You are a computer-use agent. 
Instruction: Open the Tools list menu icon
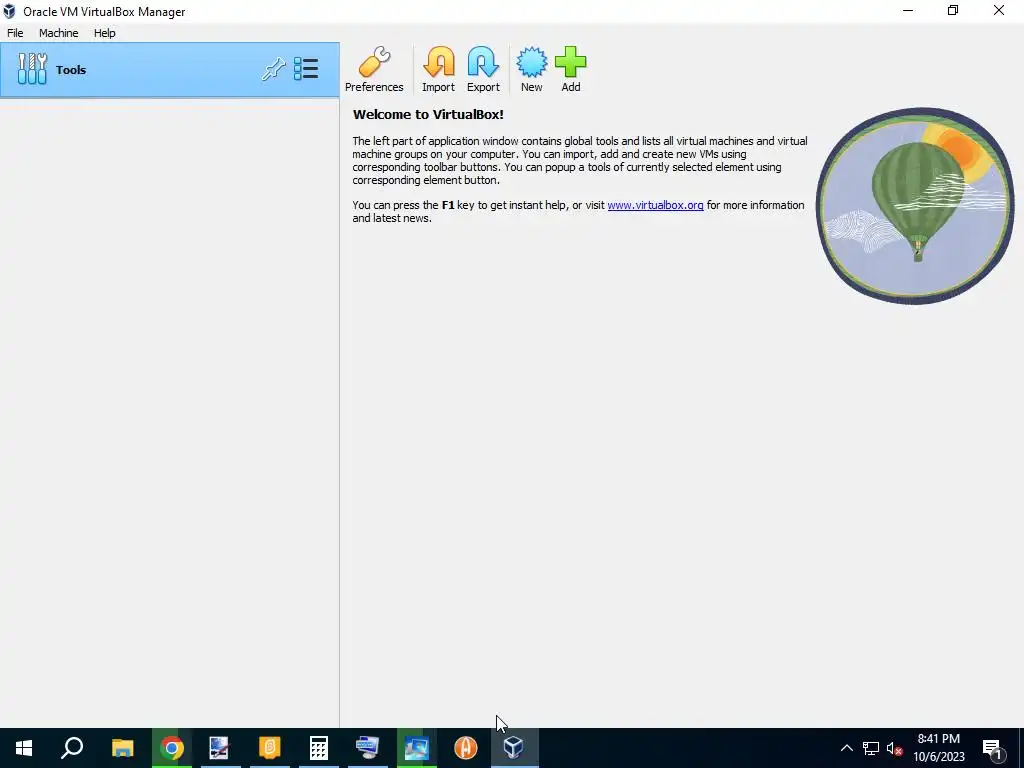[306, 69]
